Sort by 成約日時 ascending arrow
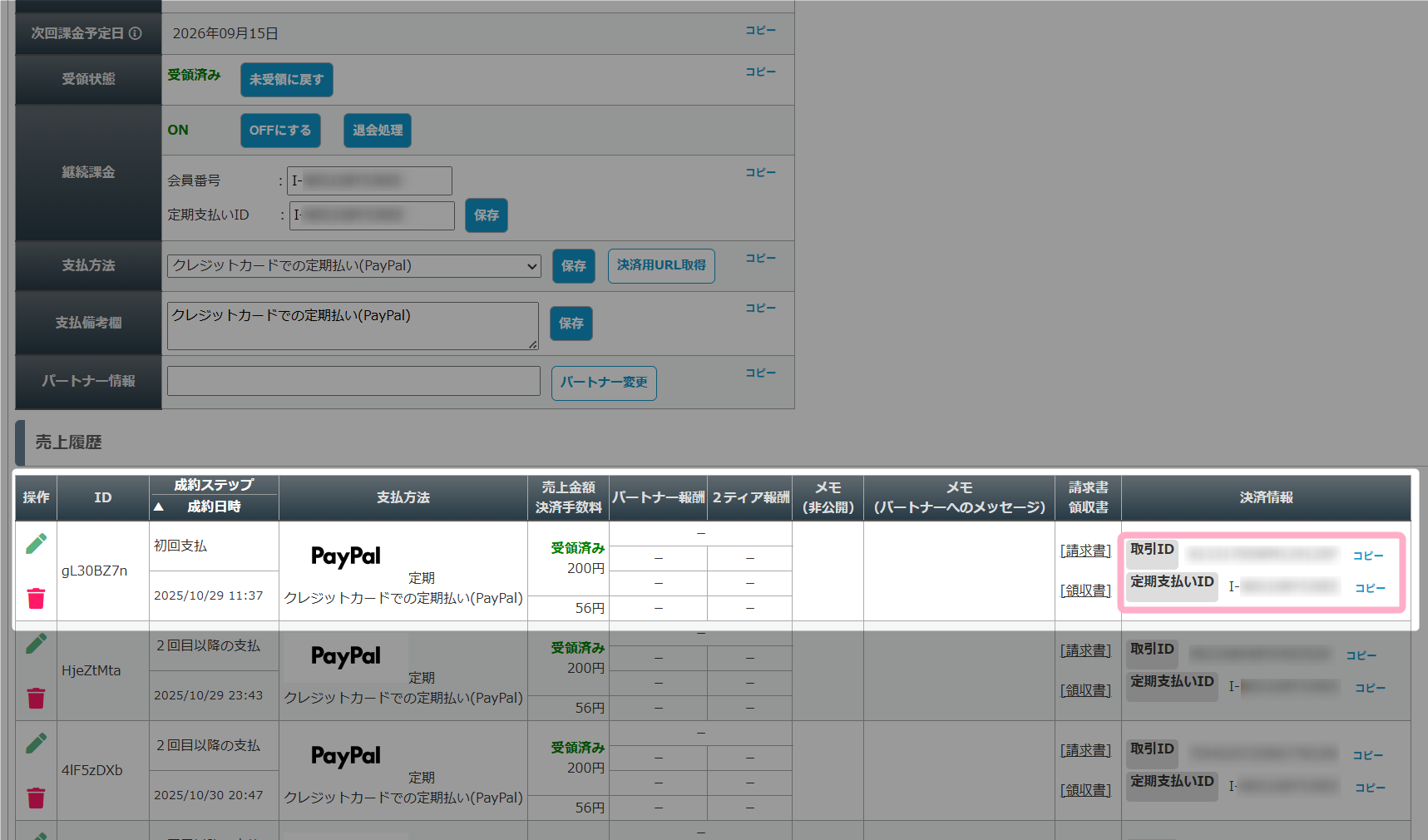The height and width of the screenshot is (840, 1428). point(159,506)
